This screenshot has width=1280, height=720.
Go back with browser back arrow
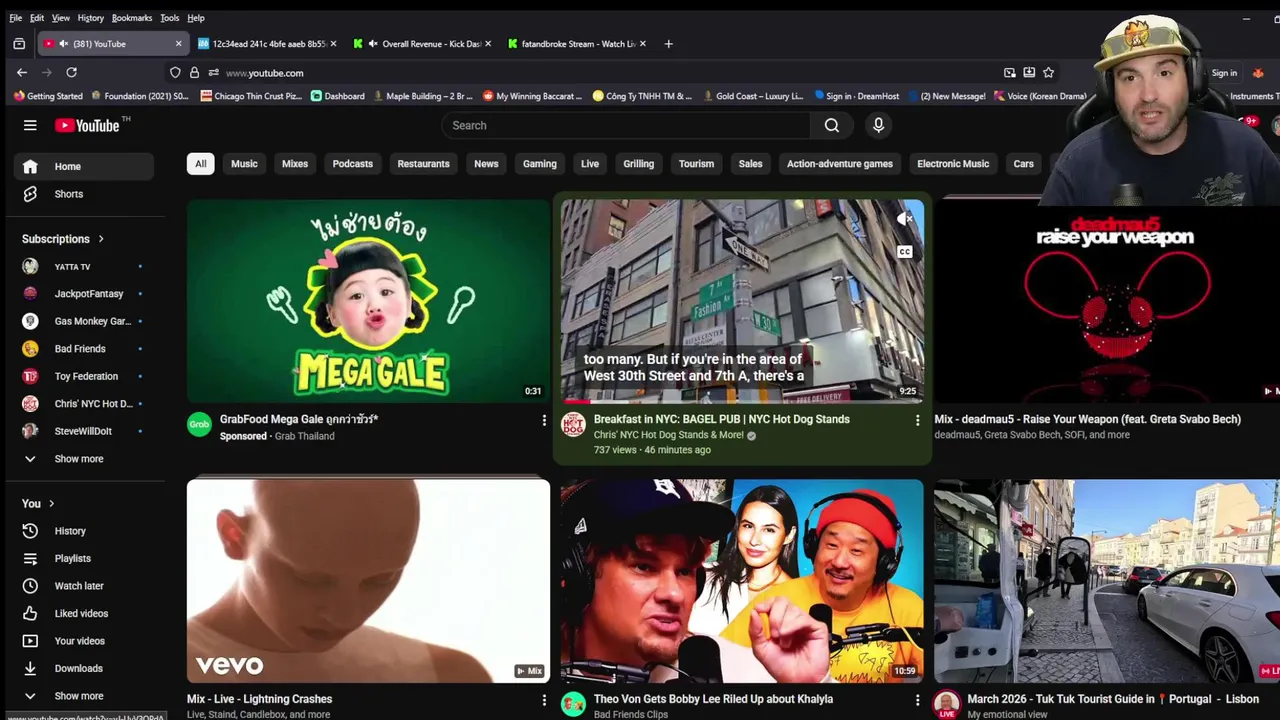(22, 72)
